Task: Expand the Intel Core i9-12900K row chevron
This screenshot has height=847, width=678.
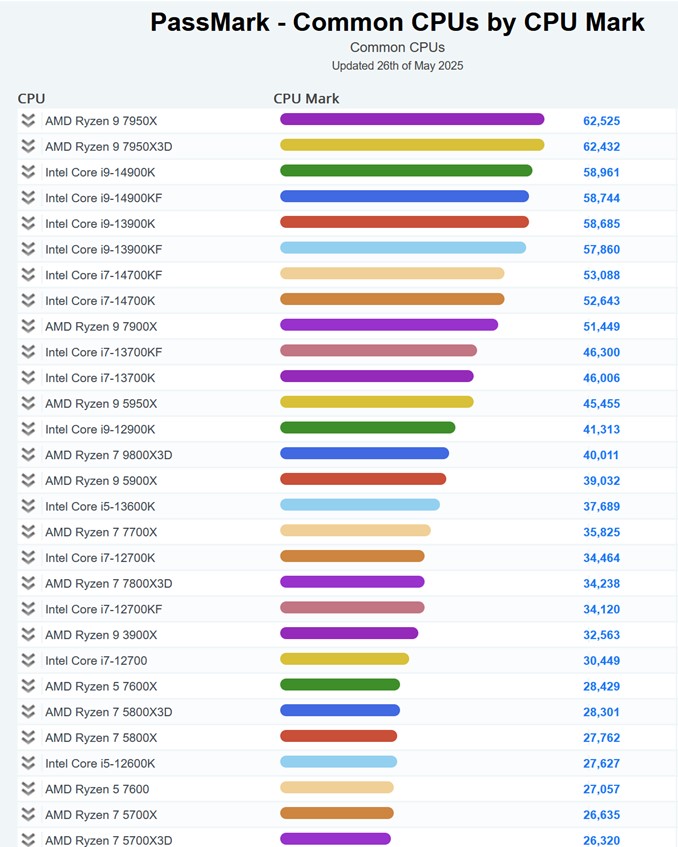Action: [28, 429]
